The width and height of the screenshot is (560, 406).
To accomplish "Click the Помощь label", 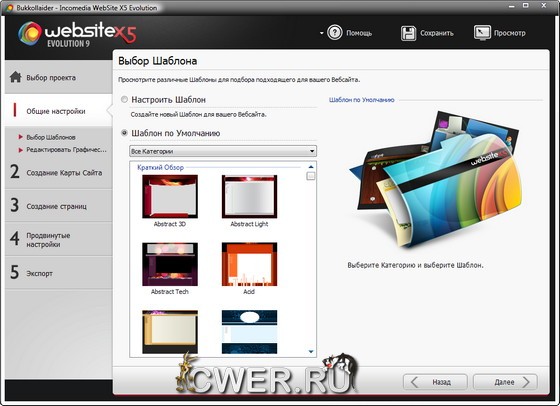I will tap(359, 33).
